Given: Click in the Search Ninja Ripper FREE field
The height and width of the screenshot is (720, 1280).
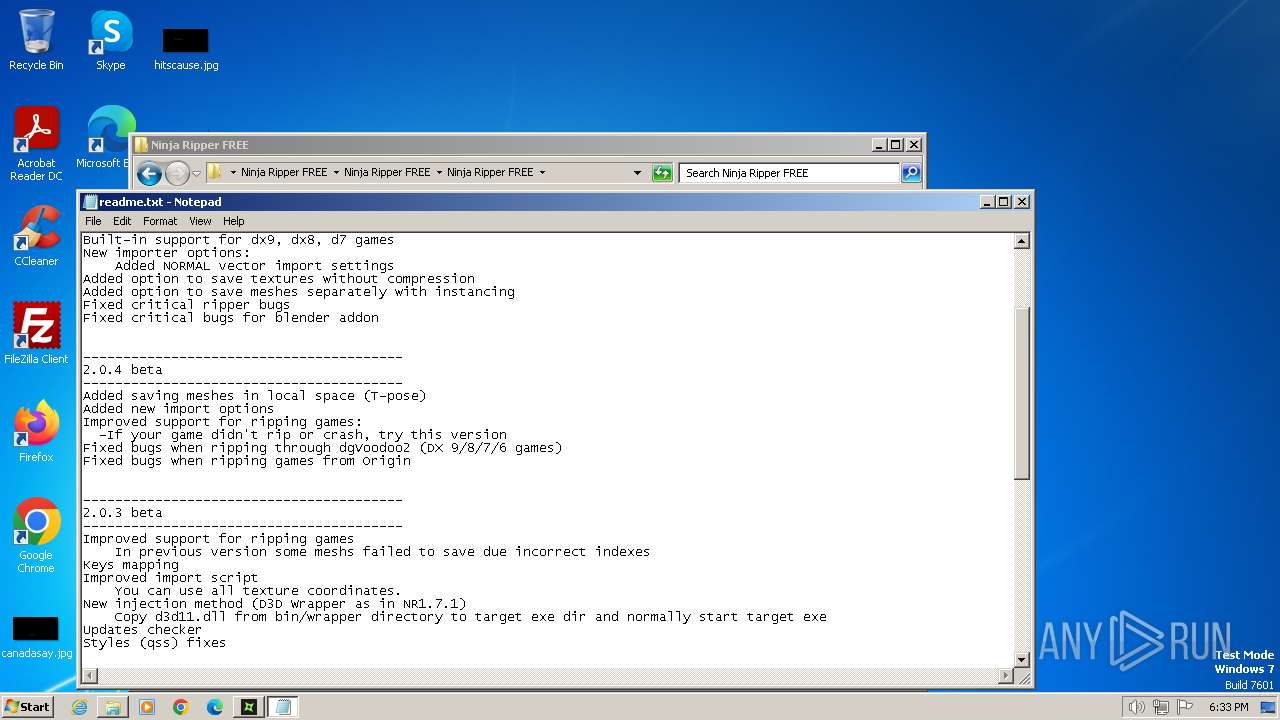Looking at the screenshot, I should (x=790, y=173).
